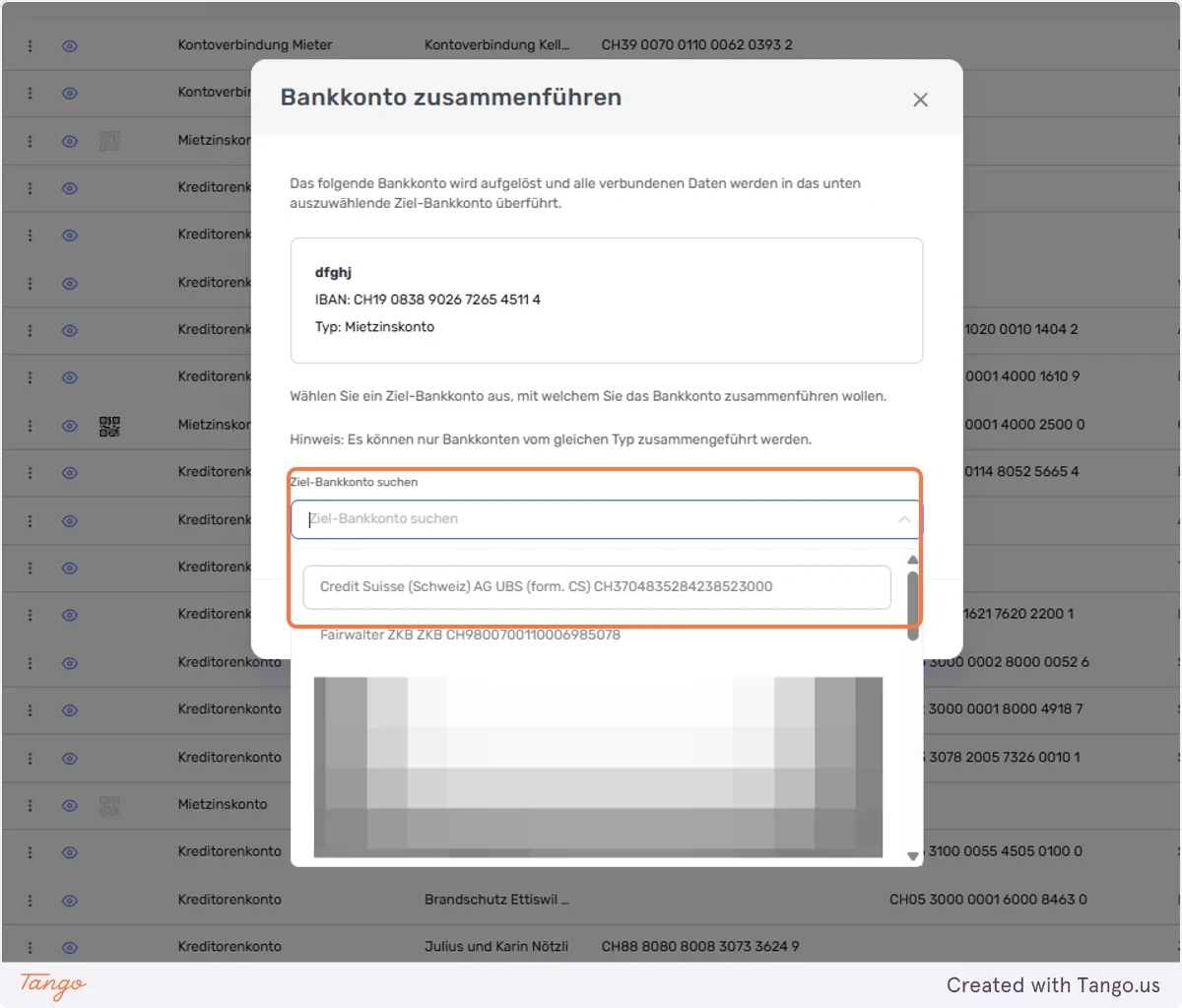Viewport: 1182px width, 1008px height.
Task: Open three-dot menu for Brandschutz Ettiswil row
Action: click(x=30, y=900)
